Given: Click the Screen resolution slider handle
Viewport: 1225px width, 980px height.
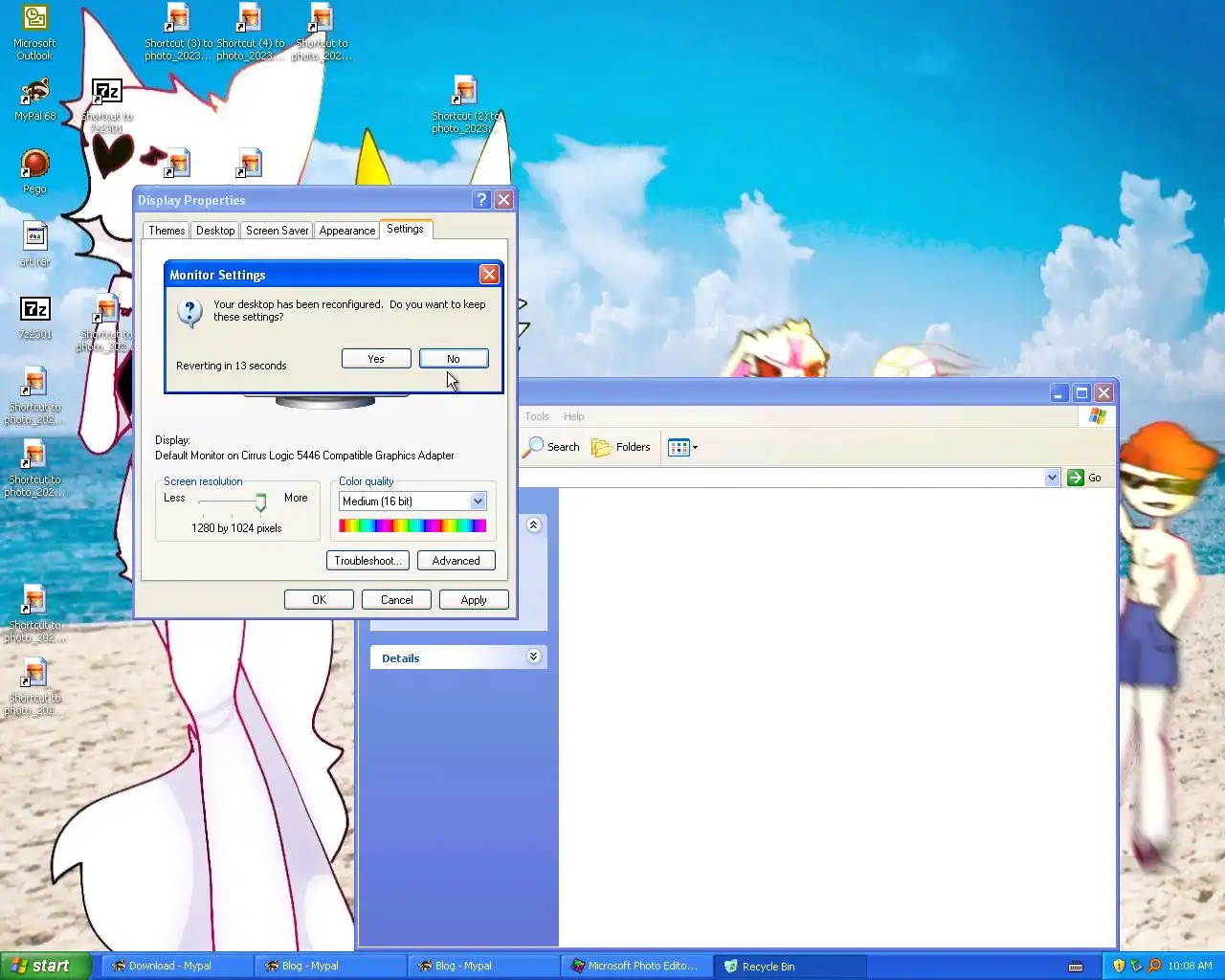Looking at the screenshot, I should [260, 502].
